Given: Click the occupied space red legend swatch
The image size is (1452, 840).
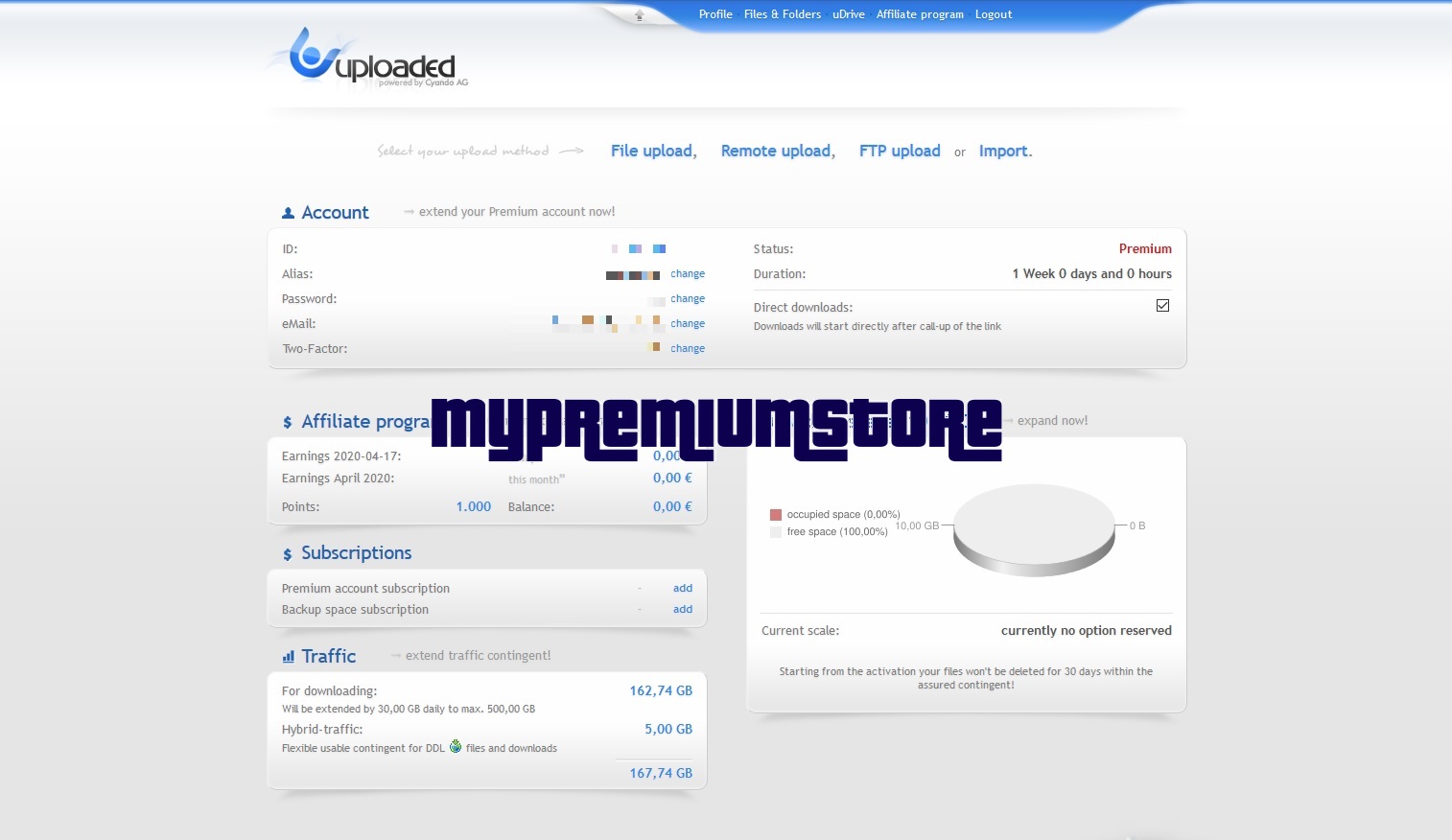Looking at the screenshot, I should 776,515.
